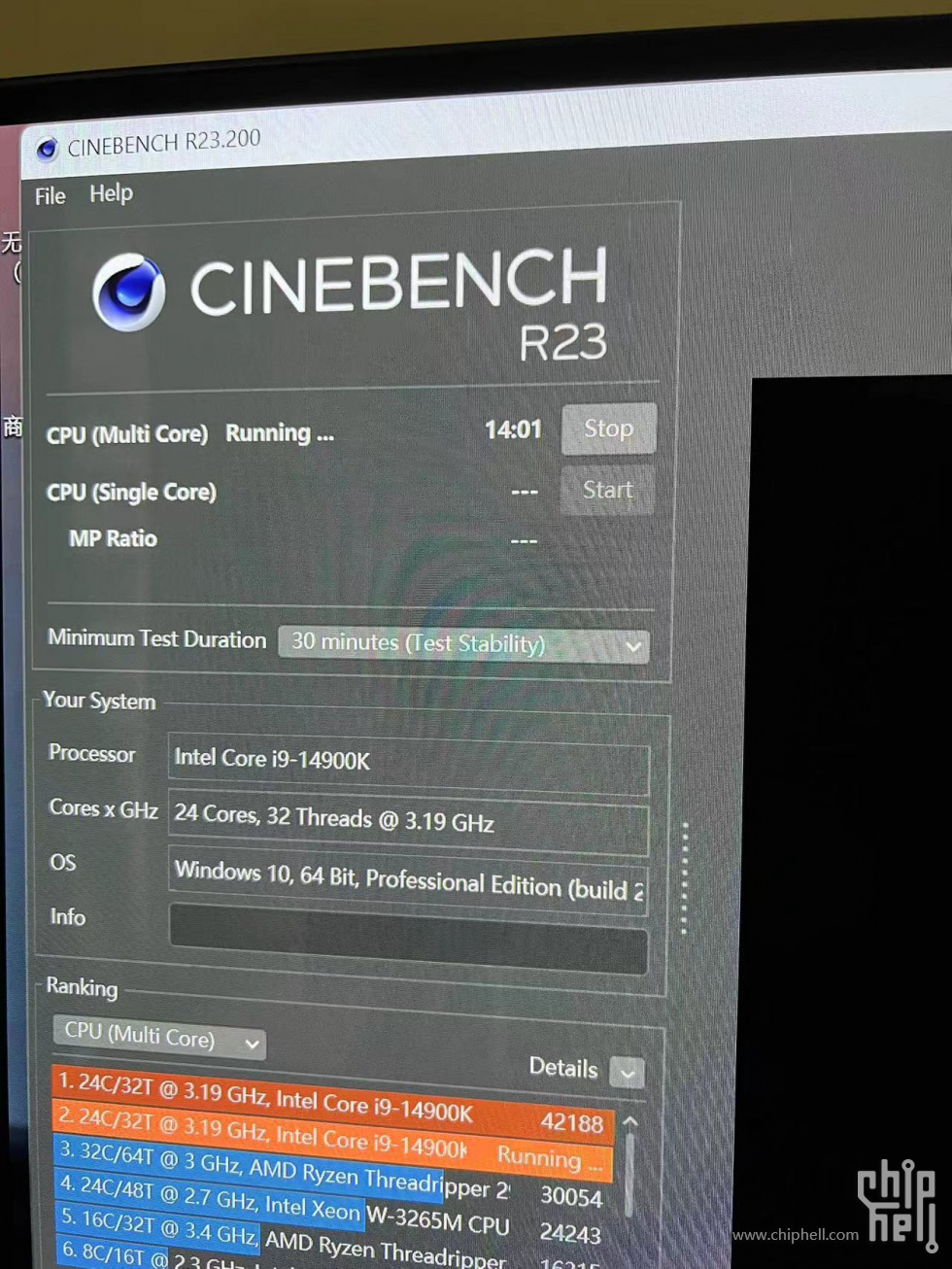952x1269 pixels.
Task: Click the MP Ratio label
Action: point(113,538)
